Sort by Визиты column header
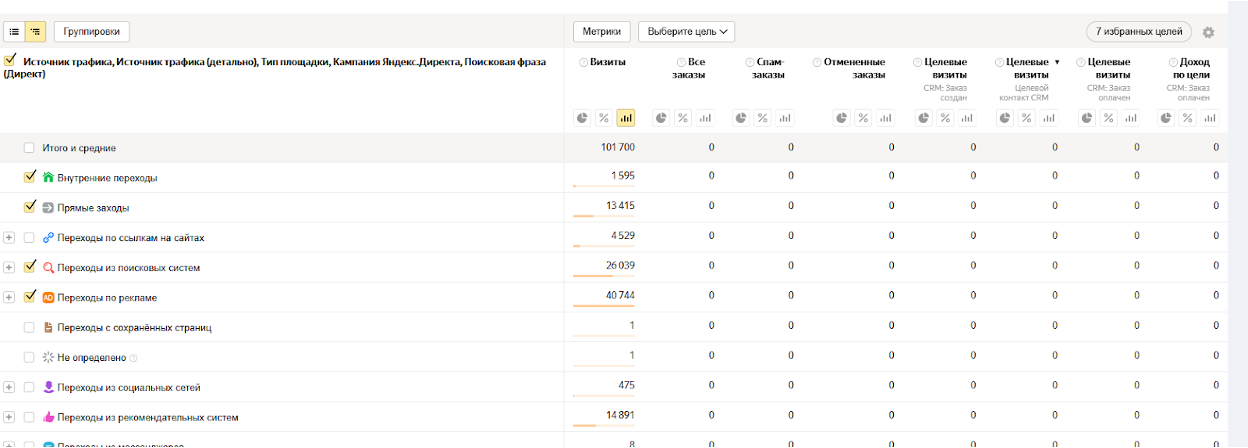The width and height of the screenshot is (1248, 448). [608, 62]
